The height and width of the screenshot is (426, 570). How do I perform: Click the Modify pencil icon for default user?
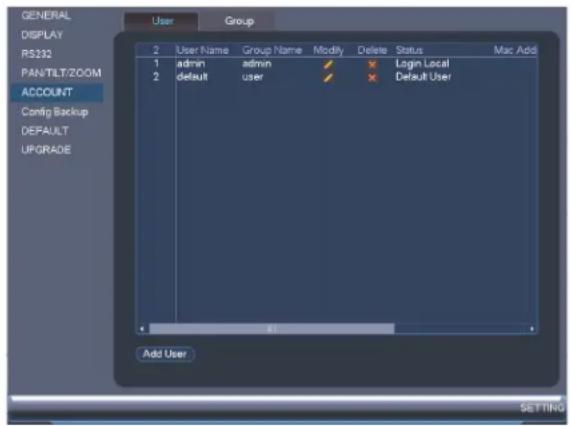(x=328, y=77)
